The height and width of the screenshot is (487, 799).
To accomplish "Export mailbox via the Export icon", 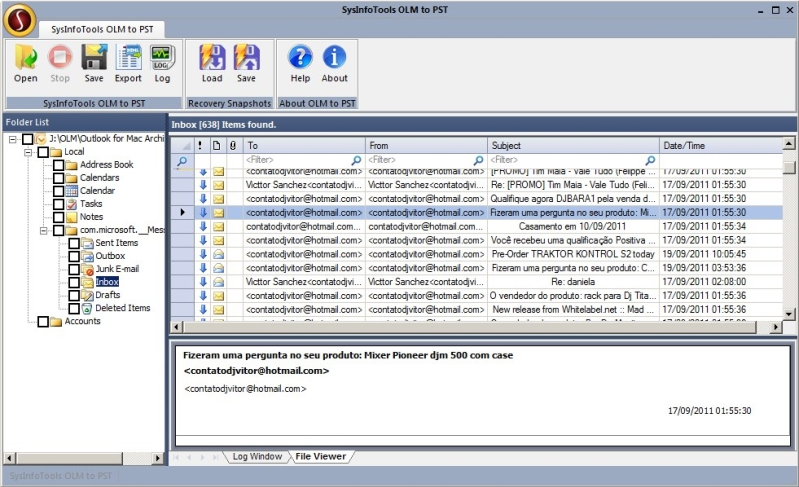I will click(x=128, y=57).
